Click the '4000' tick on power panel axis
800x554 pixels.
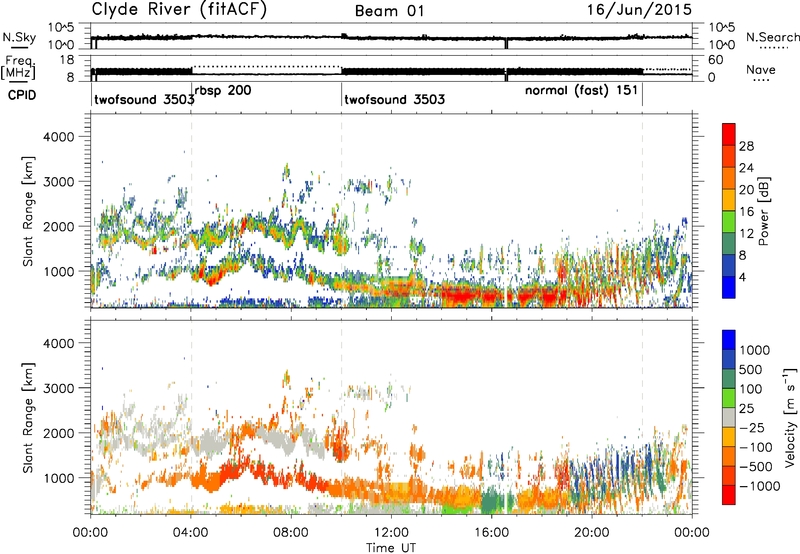(x=58, y=137)
